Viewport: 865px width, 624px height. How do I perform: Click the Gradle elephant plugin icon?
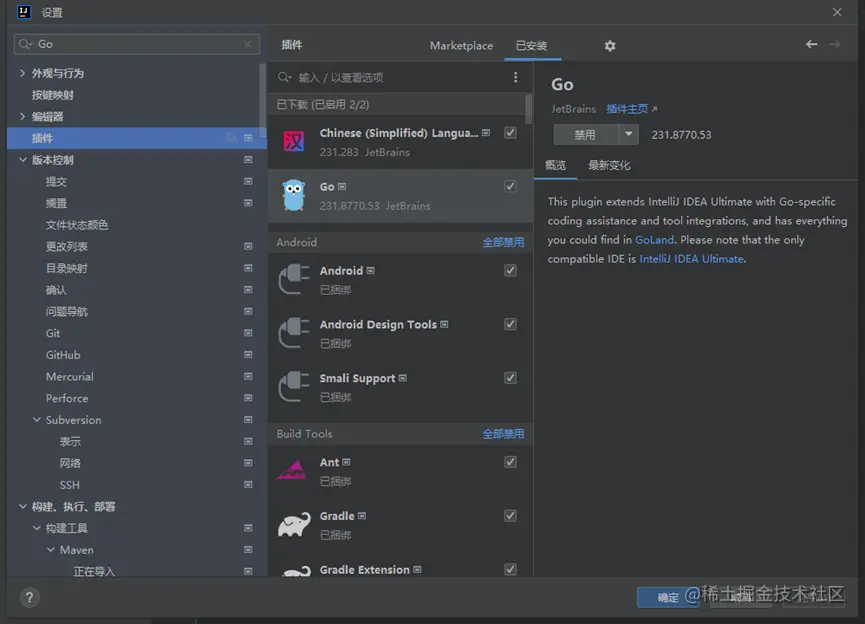293,524
